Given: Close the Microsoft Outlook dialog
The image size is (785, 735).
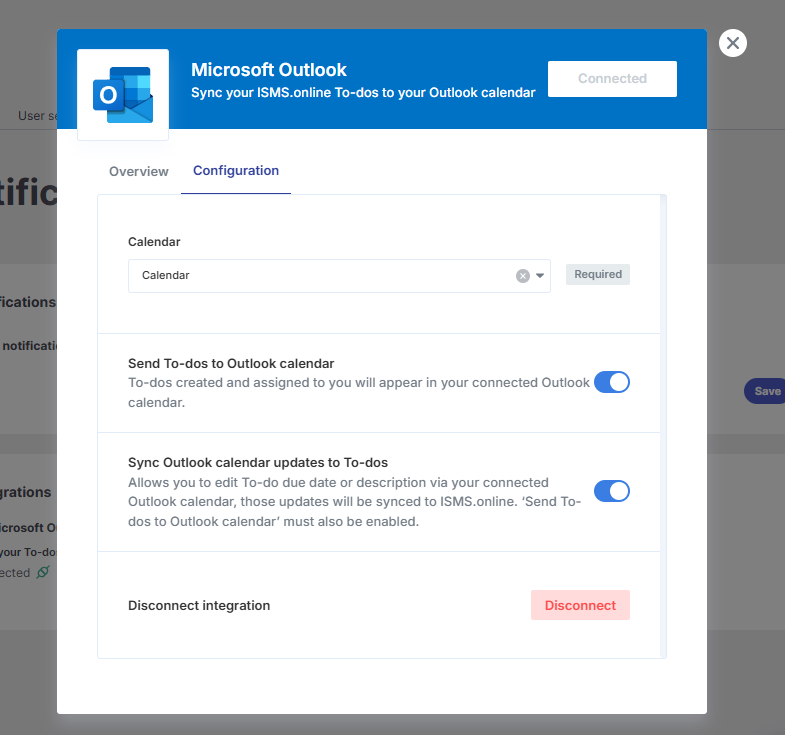Looking at the screenshot, I should pos(733,43).
